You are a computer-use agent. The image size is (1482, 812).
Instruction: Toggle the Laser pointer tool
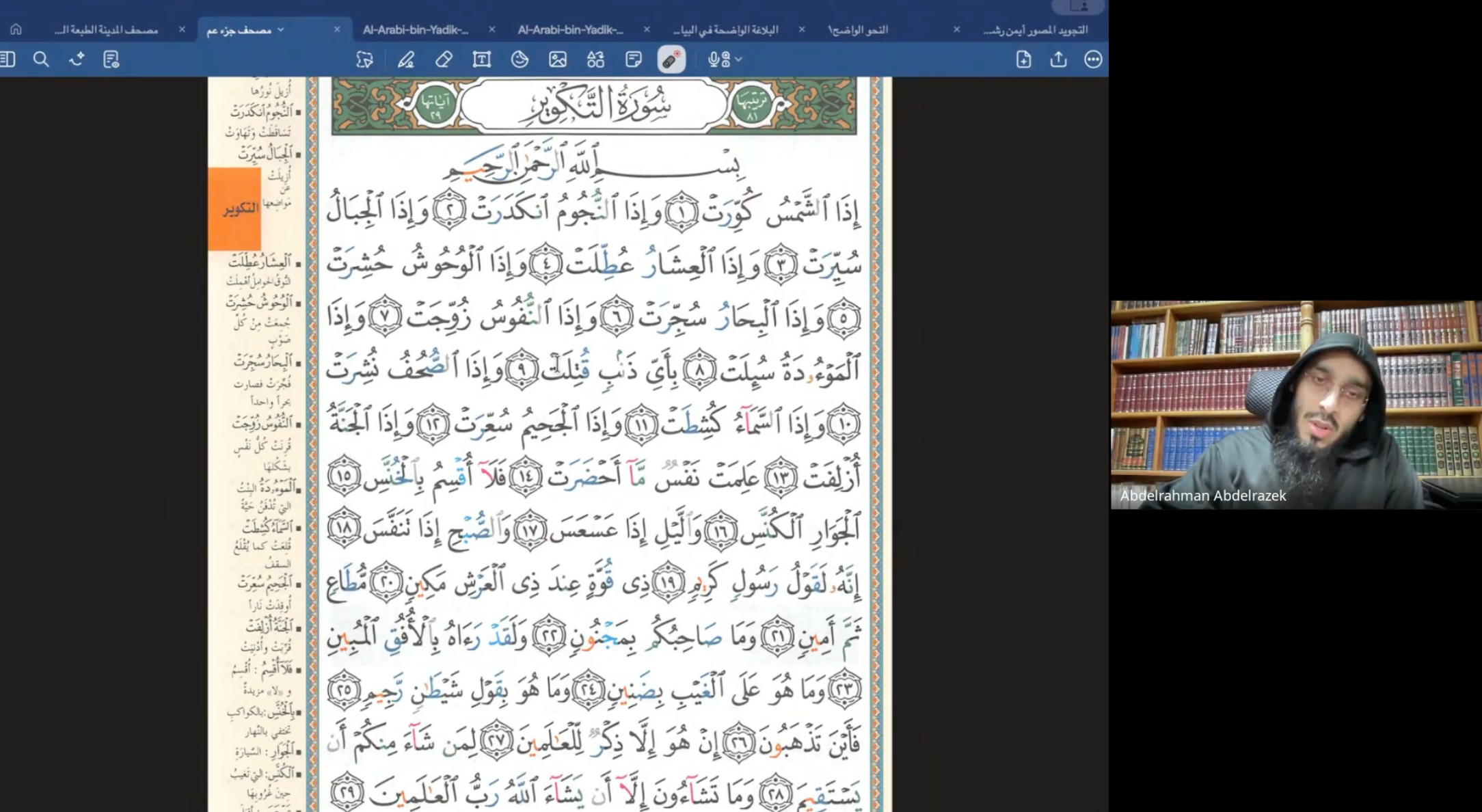(x=671, y=59)
